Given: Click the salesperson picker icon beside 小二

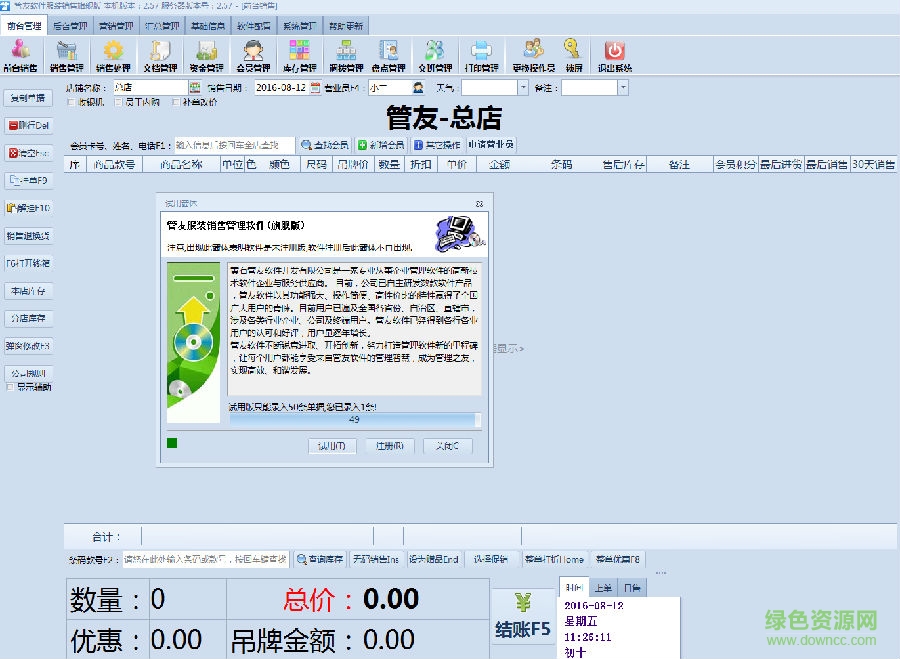Looking at the screenshot, I should point(418,88).
